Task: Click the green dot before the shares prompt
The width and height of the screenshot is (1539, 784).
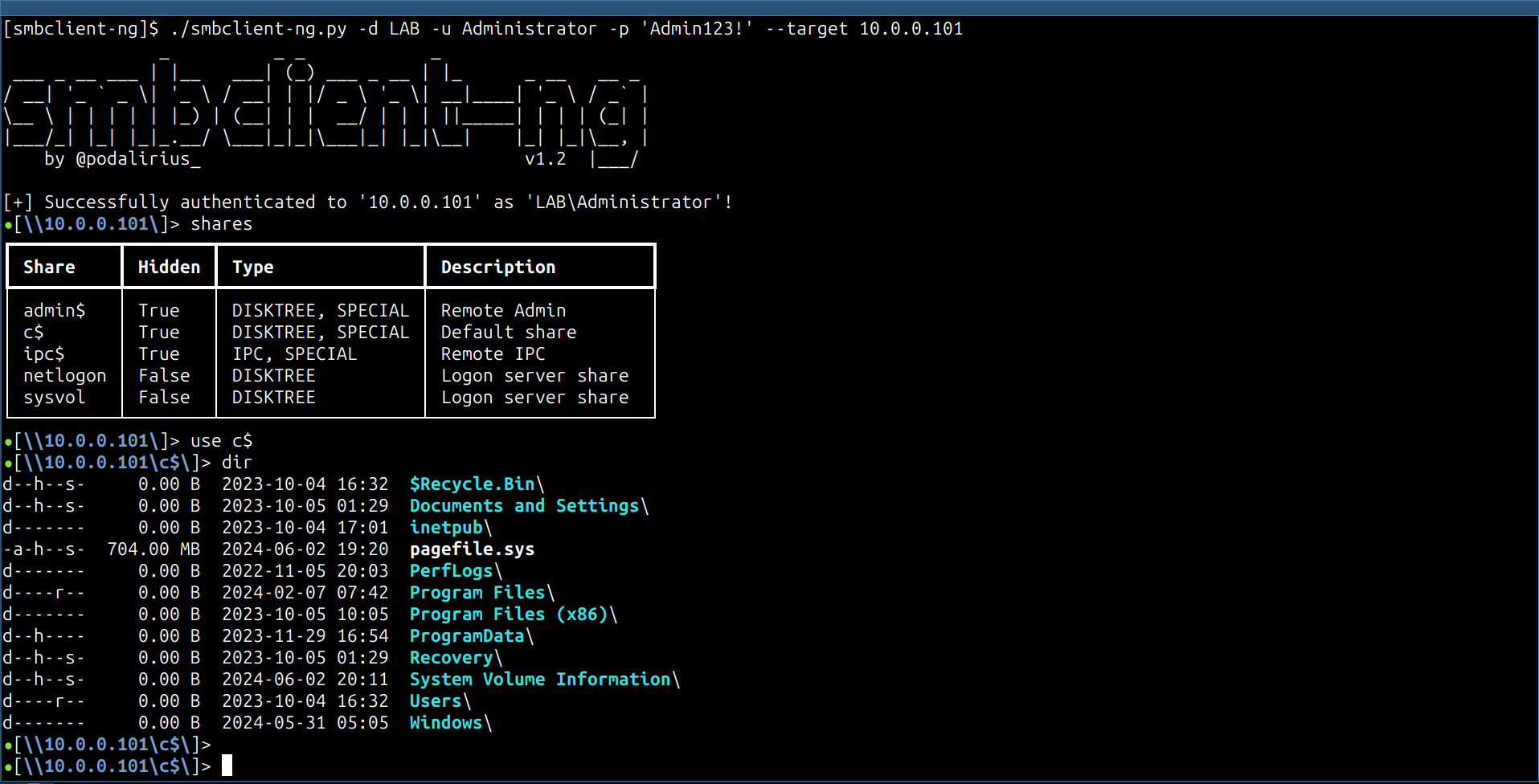Action: [8, 225]
